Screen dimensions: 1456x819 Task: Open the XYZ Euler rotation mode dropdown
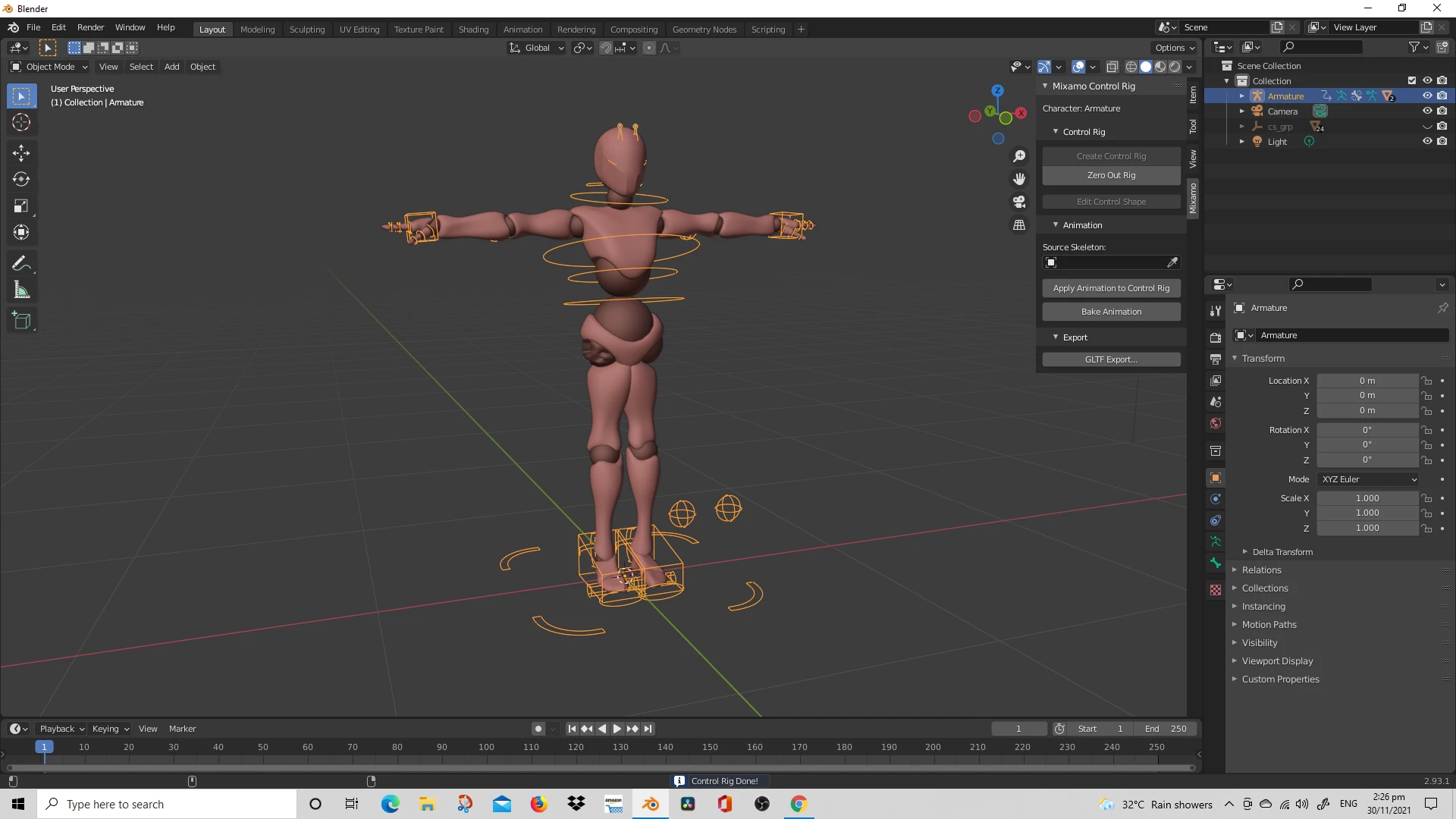[1368, 479]
